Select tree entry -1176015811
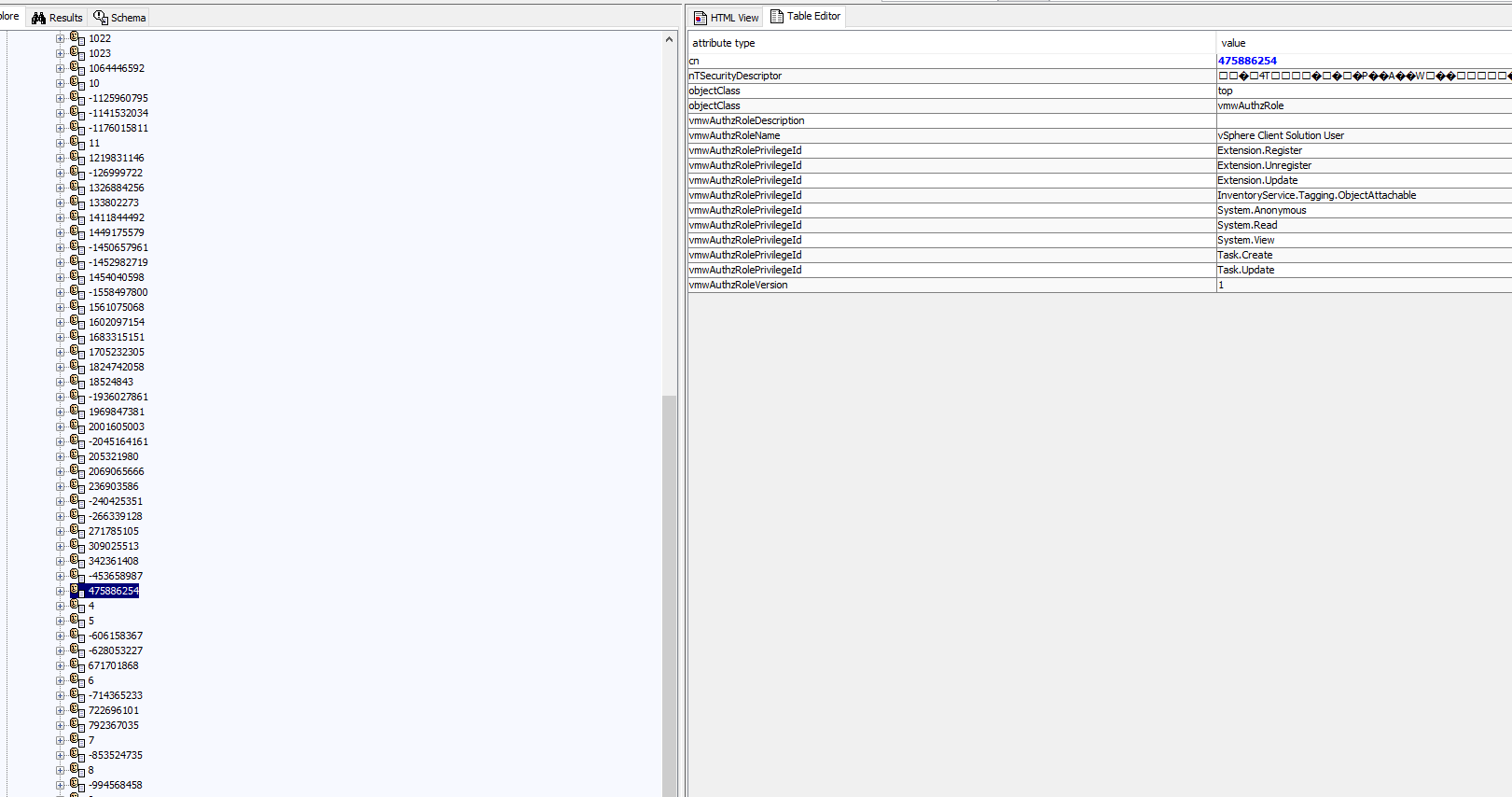The height and width of the screenshot is (797, 1512). 118,128
